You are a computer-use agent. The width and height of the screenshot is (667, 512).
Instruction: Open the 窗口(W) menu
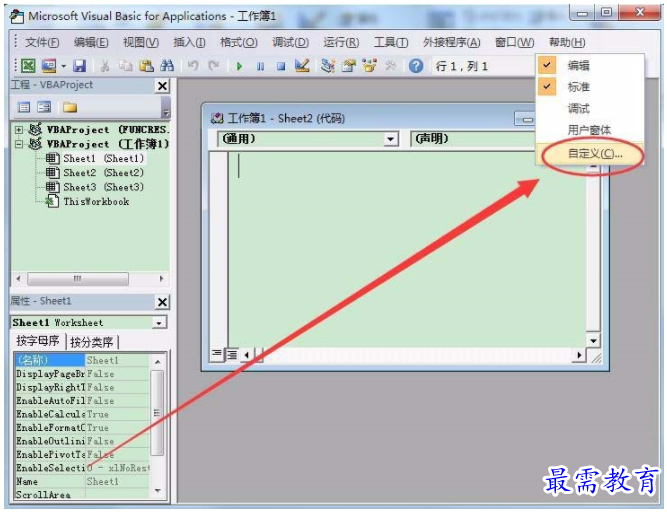tap(514, 42)
